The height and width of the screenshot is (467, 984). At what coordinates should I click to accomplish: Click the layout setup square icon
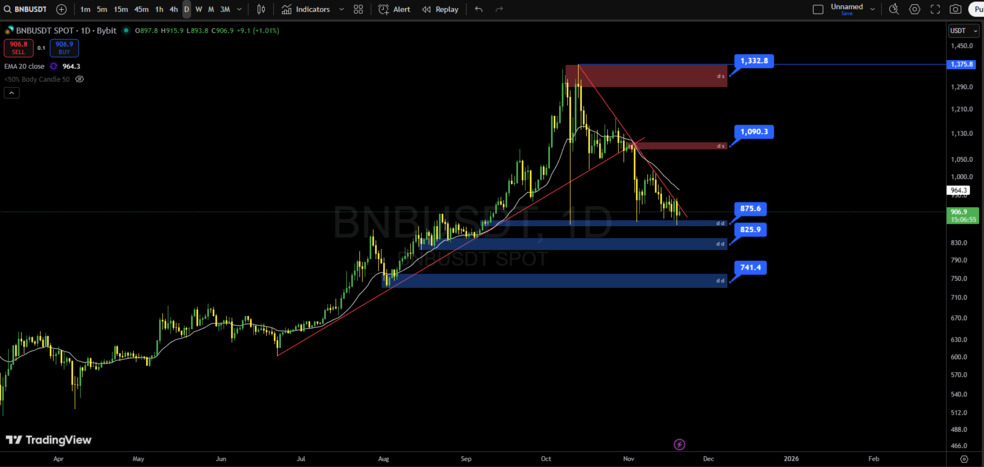(x=818, y=9)
